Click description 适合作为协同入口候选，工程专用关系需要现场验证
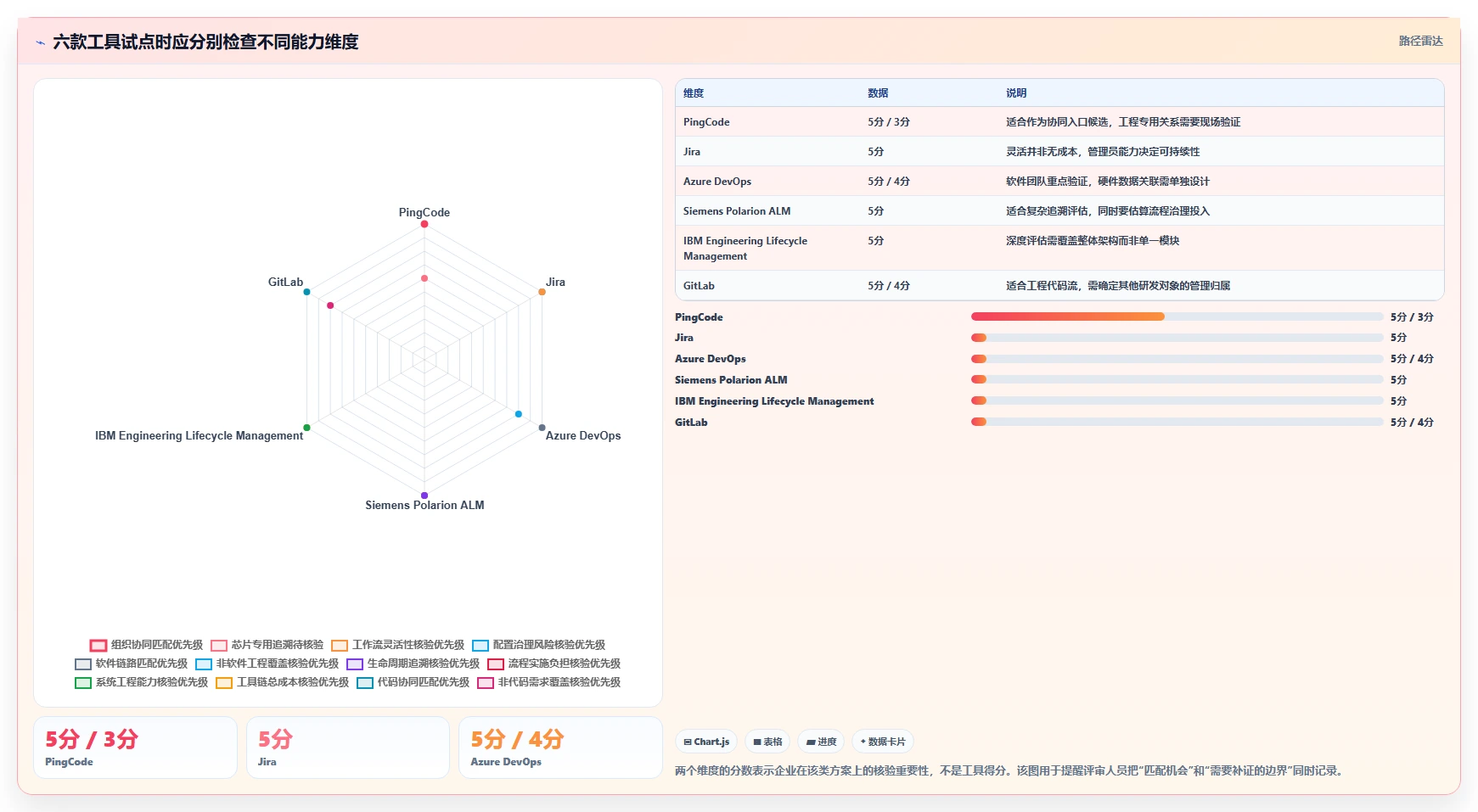Viewport: 1478px width, 812px height. [x=1123, y=122]
